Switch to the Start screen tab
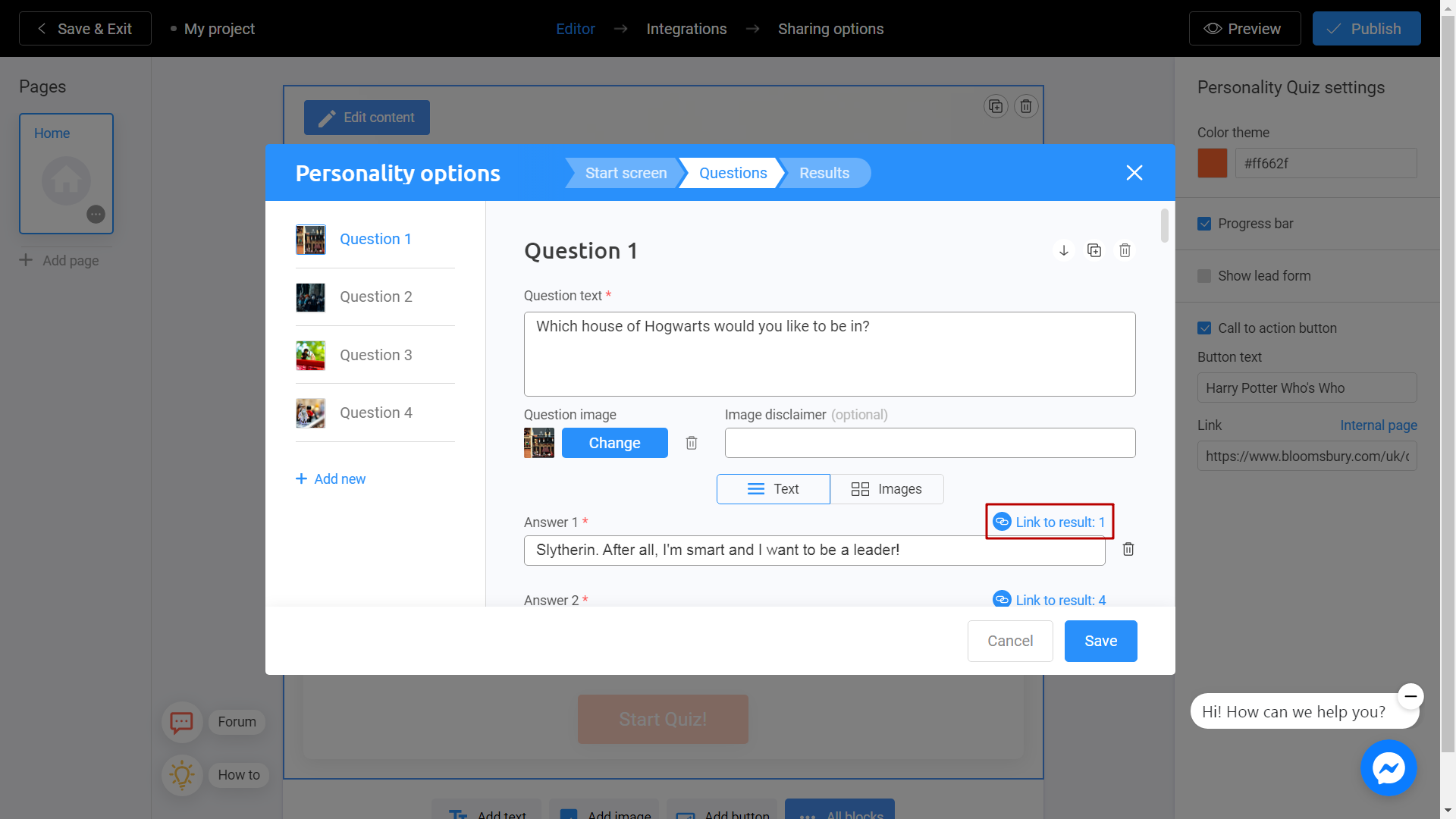1456x819 pixels. [x=626, y=172]
